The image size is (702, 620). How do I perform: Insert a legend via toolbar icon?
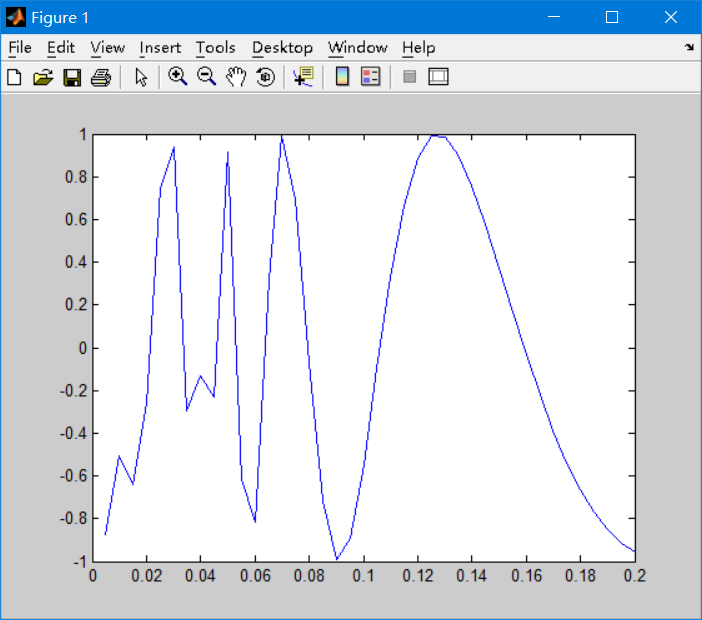[x=371, y=77]
